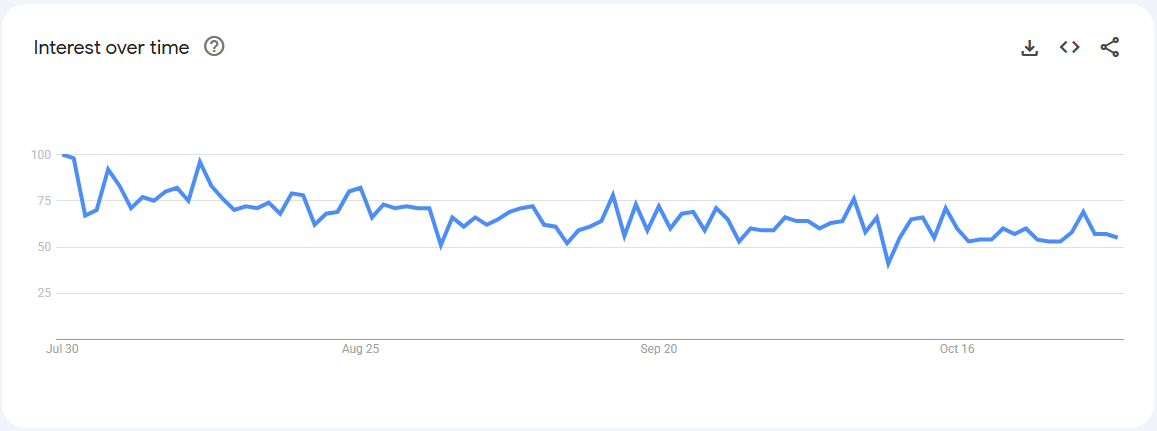Pick the Oct 16 date marker
The height and width of the screenshot is (431, 1157).
pos(957,349)
